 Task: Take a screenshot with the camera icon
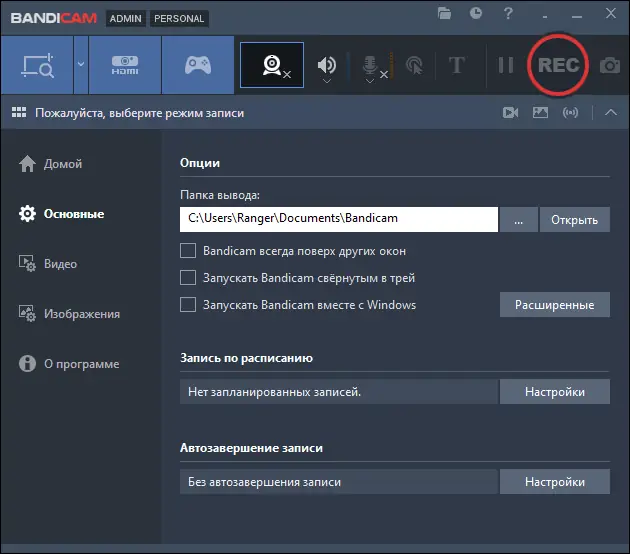coord(610,65)
